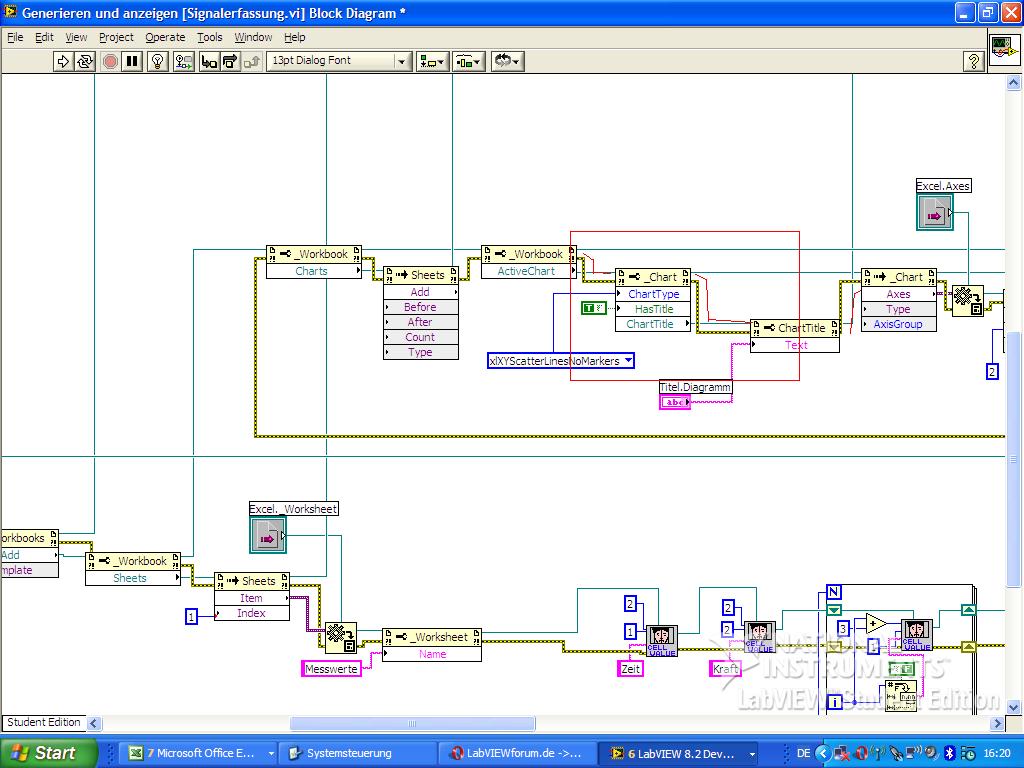Click the AxisGroup input of _Chart invoke node
The width and height of the screenshot is (1024, 768).
click(x=899, y=324)
